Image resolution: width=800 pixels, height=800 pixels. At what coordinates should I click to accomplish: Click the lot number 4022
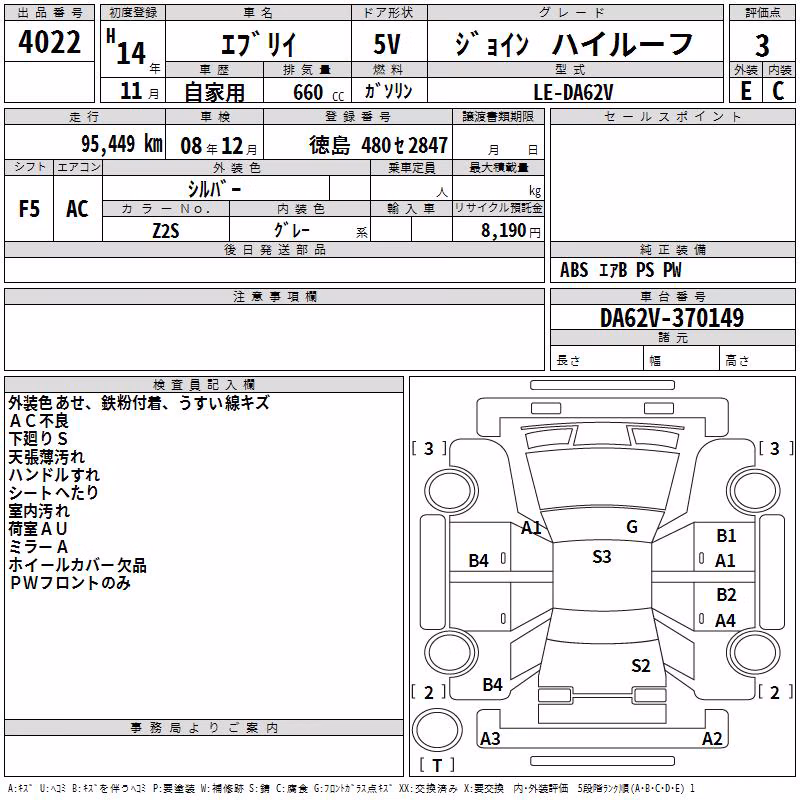coord(49,42)
